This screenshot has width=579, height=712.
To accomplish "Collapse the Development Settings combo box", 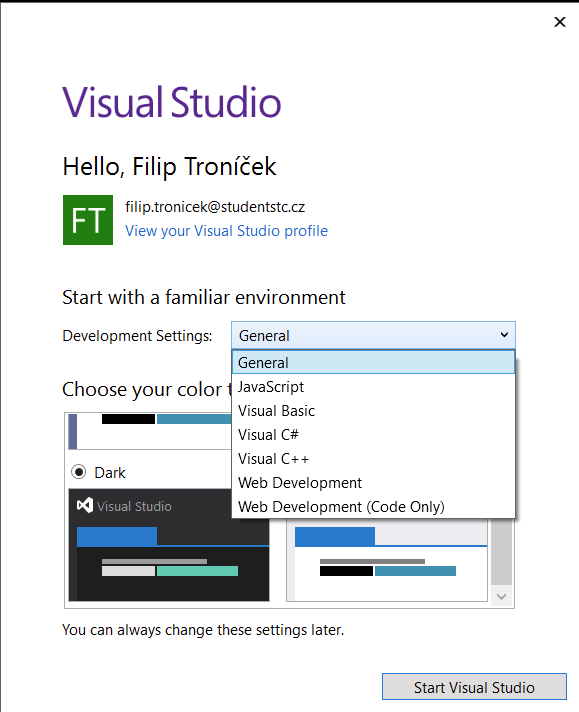I will click(x=504, y=335).
